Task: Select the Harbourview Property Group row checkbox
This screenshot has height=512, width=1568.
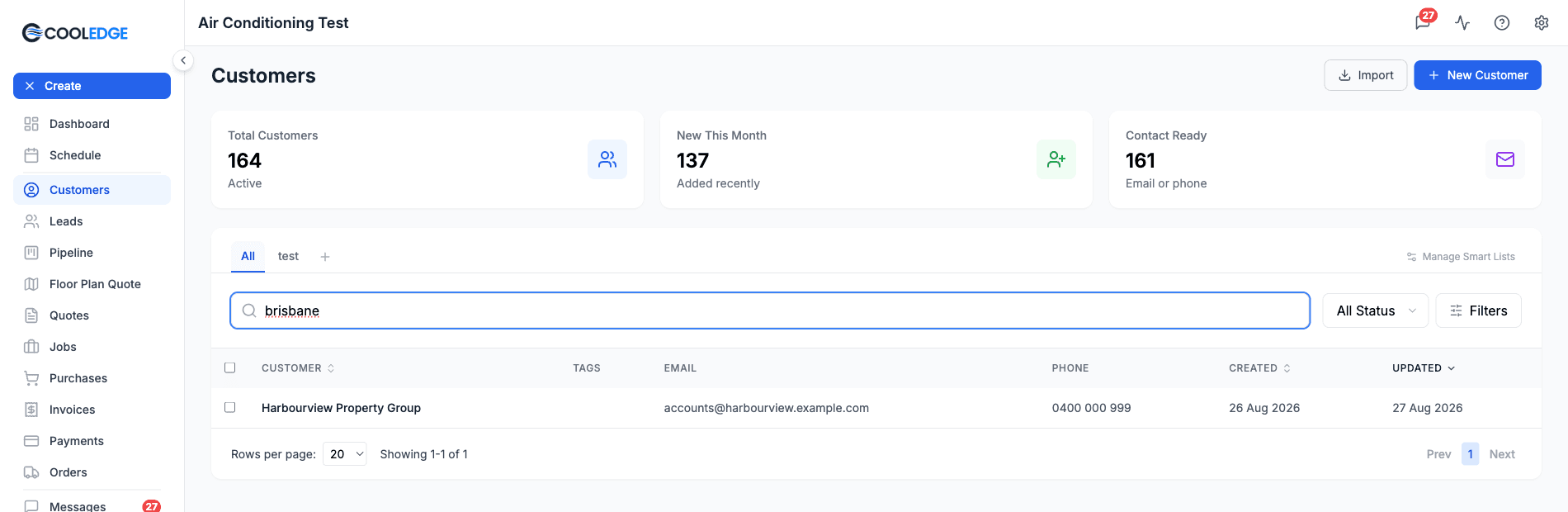Action: (x=230, y=407)
